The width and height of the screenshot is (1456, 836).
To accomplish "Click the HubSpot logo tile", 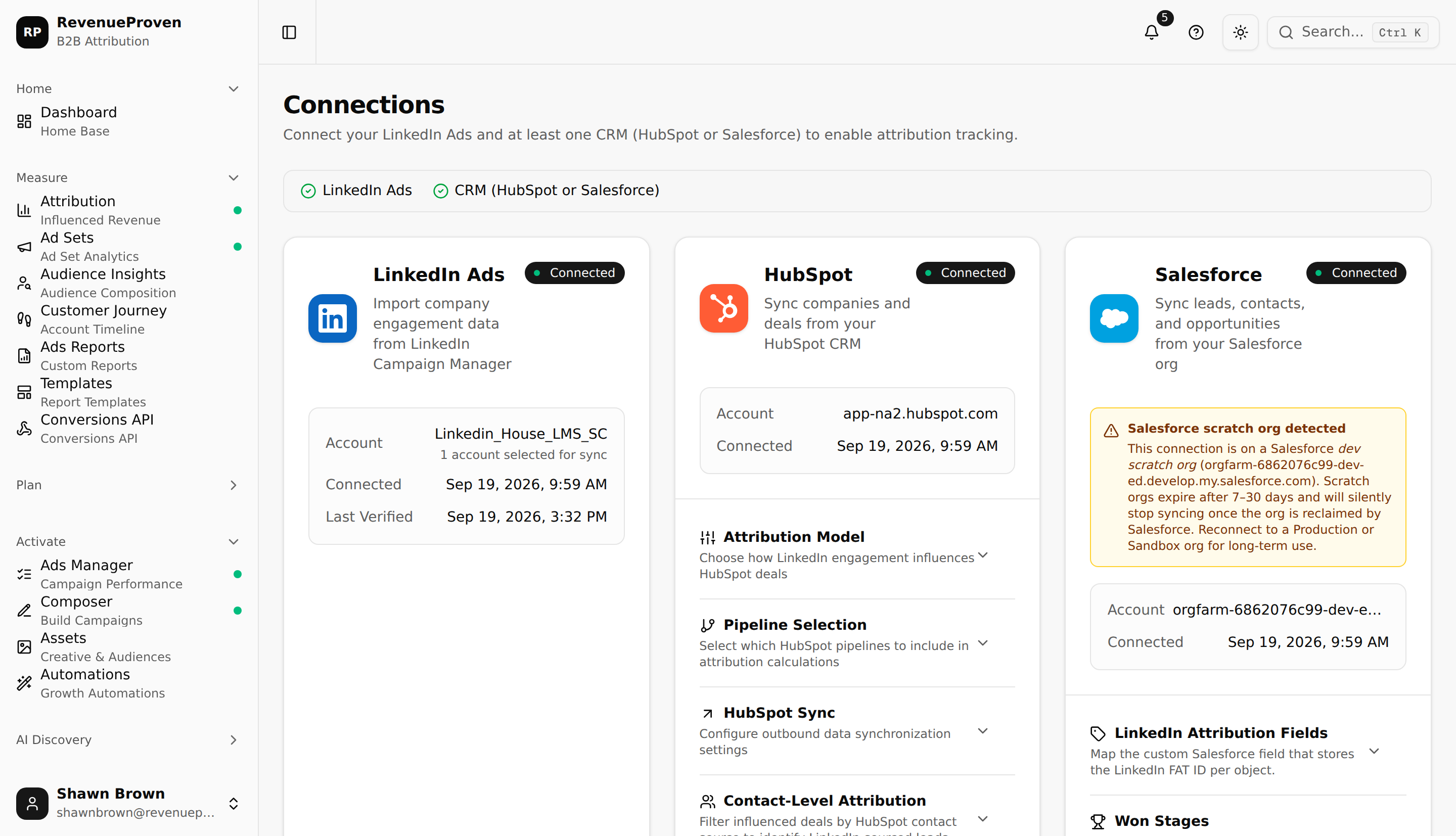I will (x=723, y=308).
